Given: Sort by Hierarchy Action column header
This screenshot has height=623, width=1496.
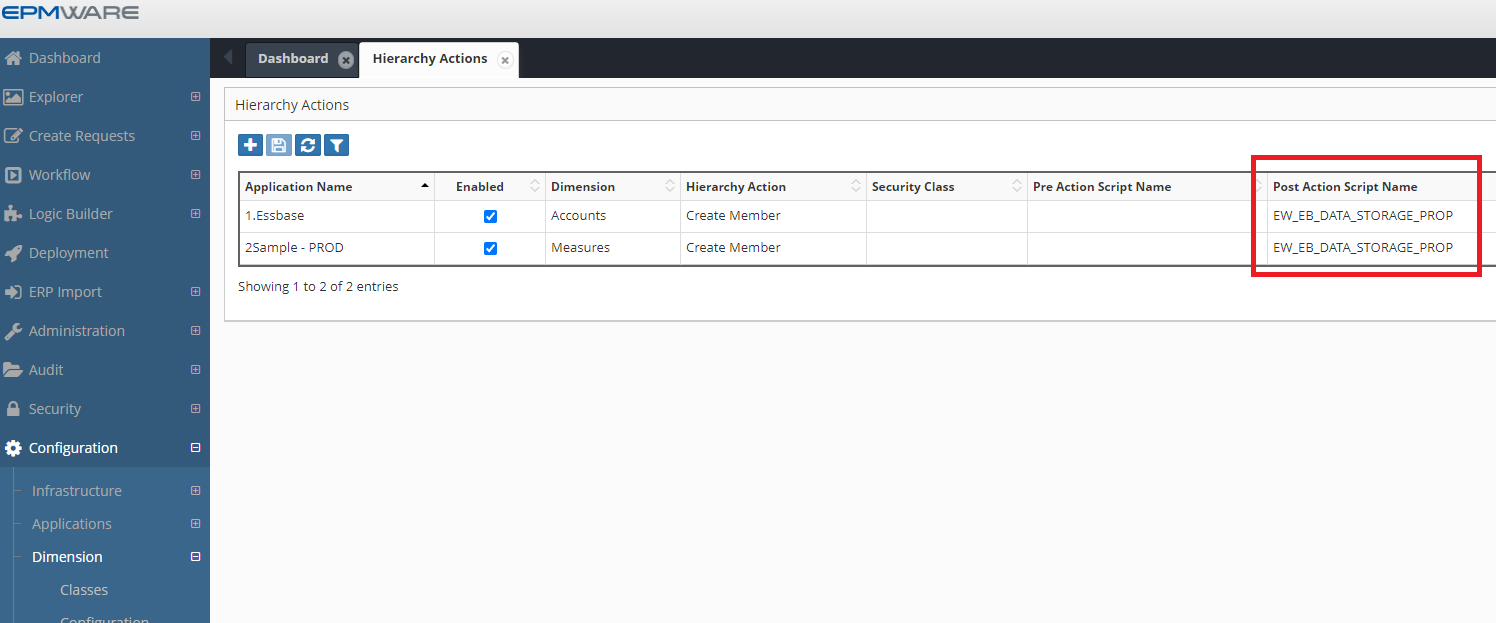Looking at the screenshot, I should click(x=736, y=187).
